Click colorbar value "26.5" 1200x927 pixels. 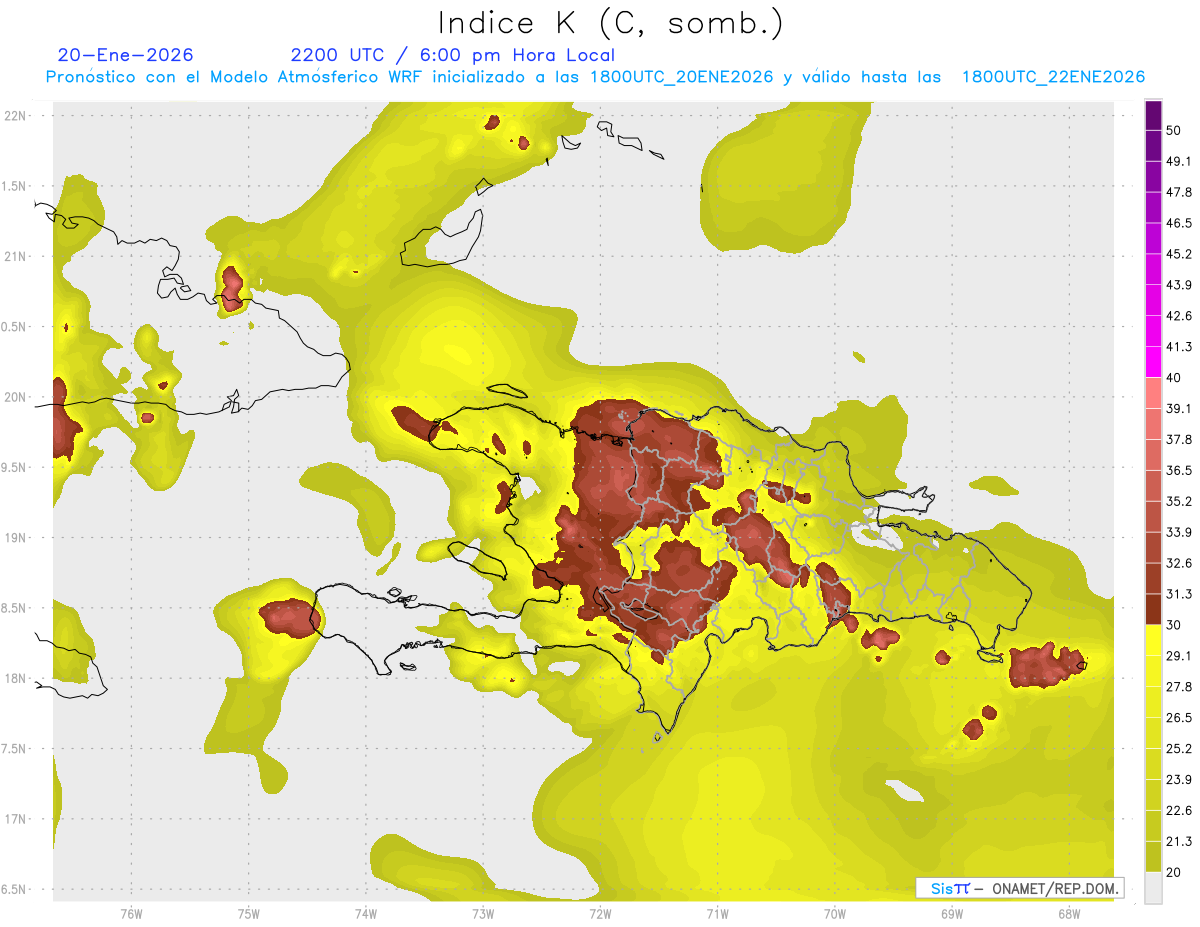(x=1179, y=717)
